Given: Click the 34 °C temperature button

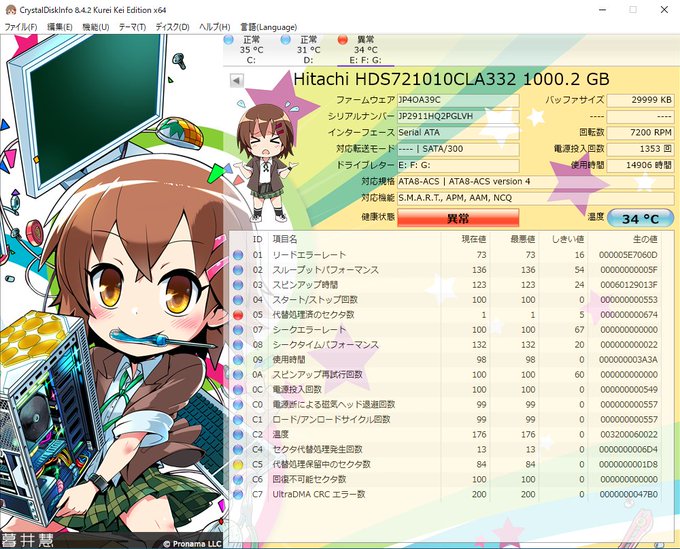Looking at the screenshot, I should coord(640,218).
